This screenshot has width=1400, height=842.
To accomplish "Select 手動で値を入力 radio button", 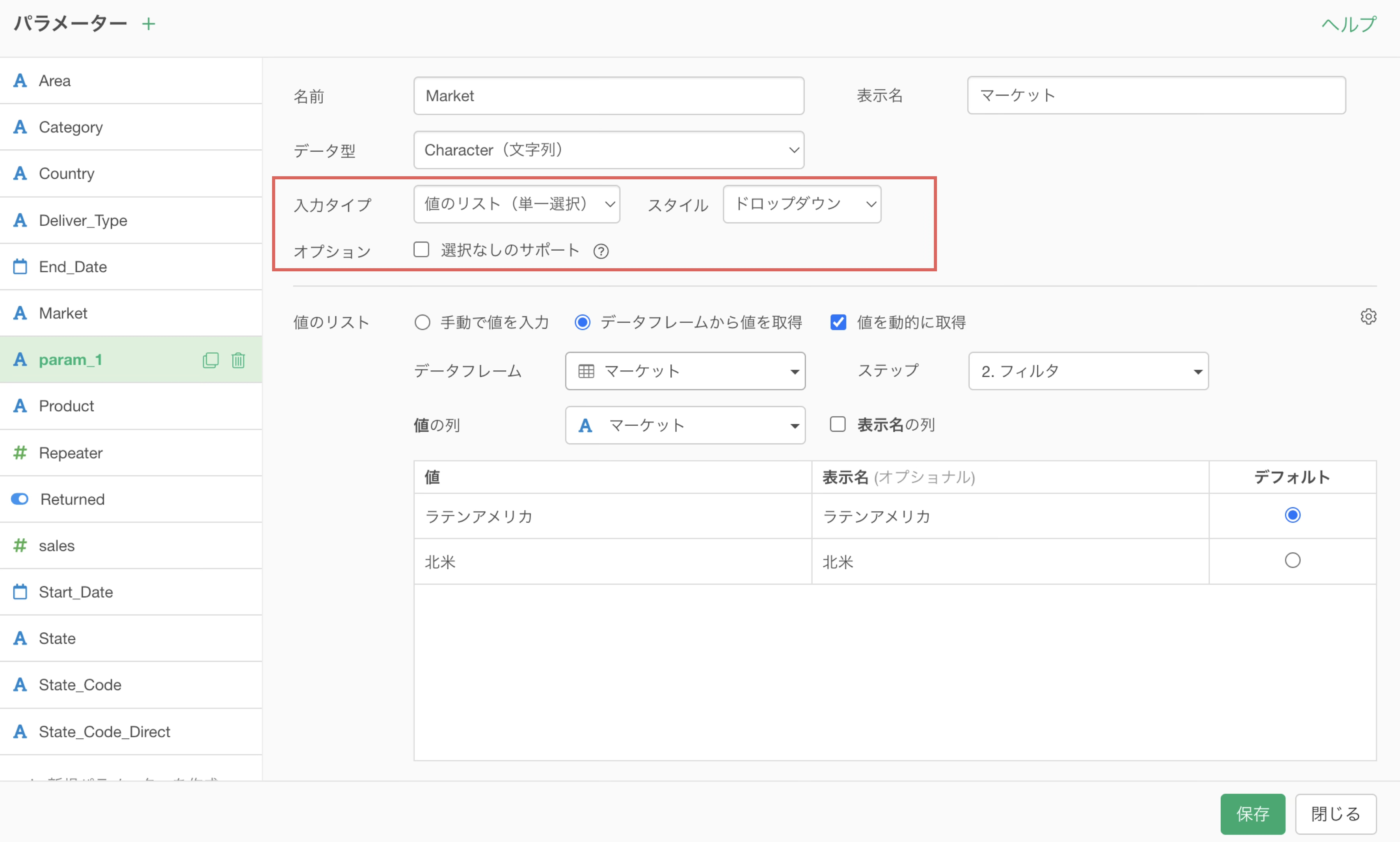I will [422, 322].
